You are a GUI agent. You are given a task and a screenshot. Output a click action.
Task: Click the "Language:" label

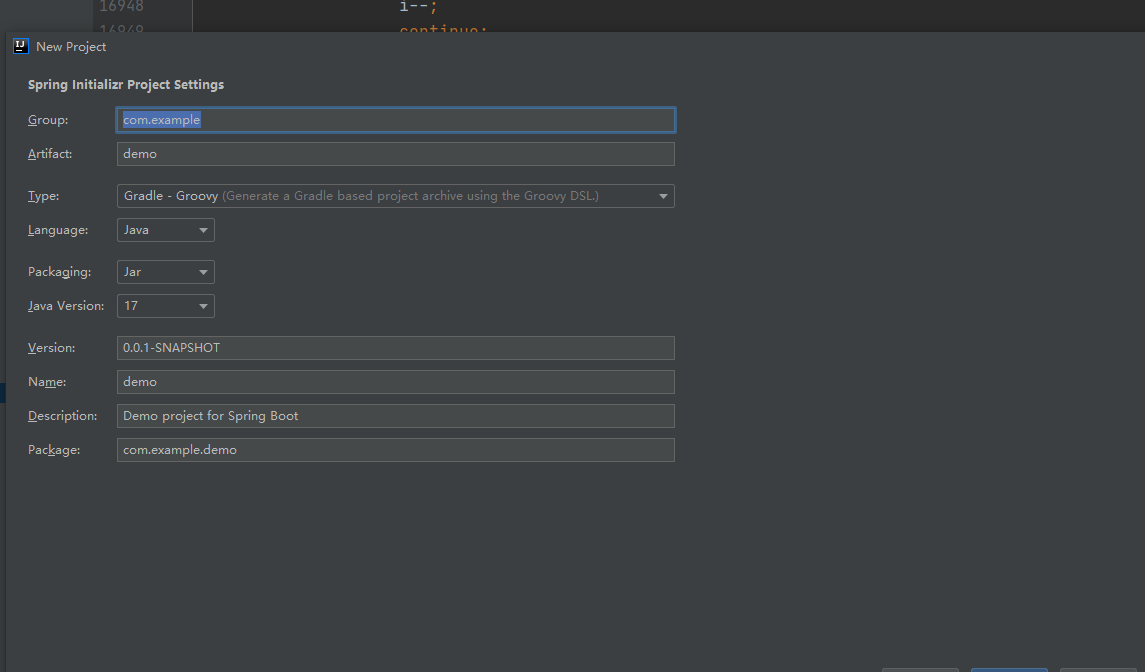click(x=58, y=230)
